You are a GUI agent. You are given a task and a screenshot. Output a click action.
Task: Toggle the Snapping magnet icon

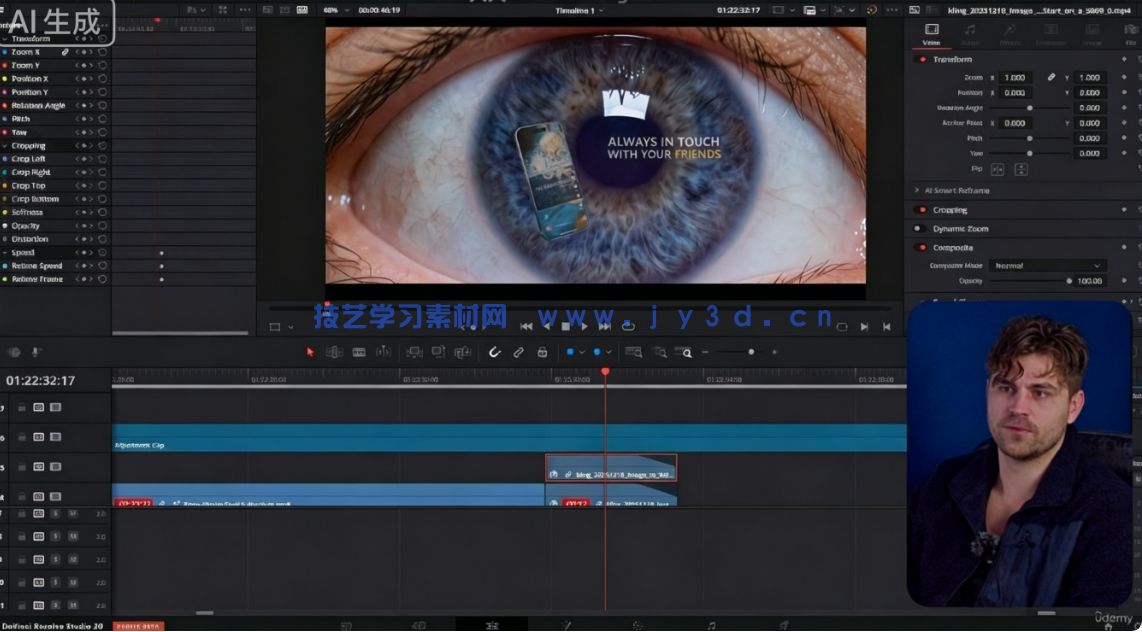coord(495,352)
